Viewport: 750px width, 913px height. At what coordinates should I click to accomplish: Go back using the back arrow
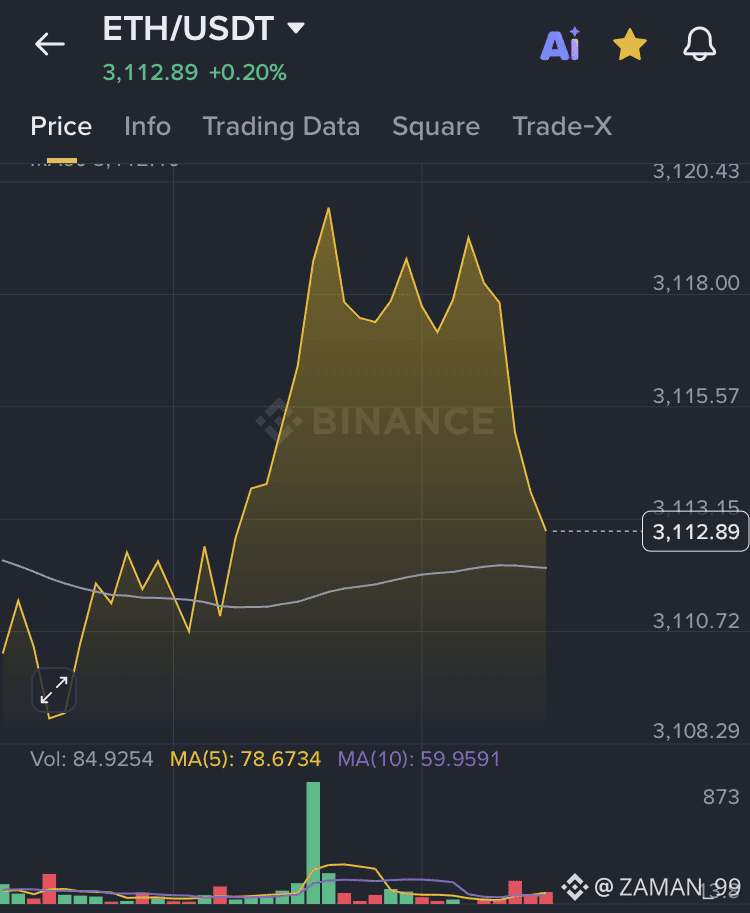coord(49,44)
